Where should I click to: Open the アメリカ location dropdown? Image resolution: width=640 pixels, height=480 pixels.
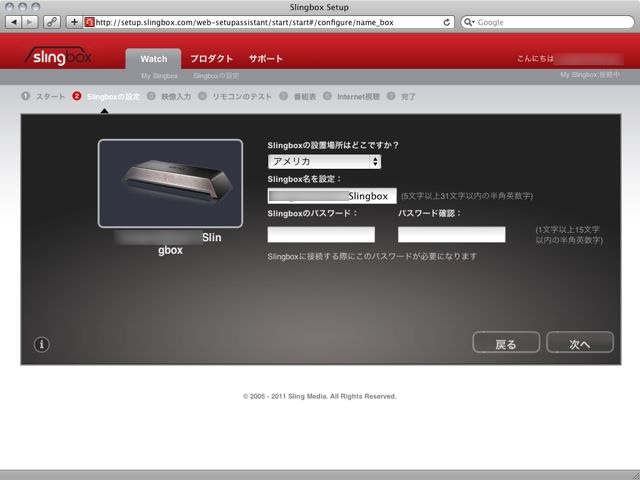(324, 162)
